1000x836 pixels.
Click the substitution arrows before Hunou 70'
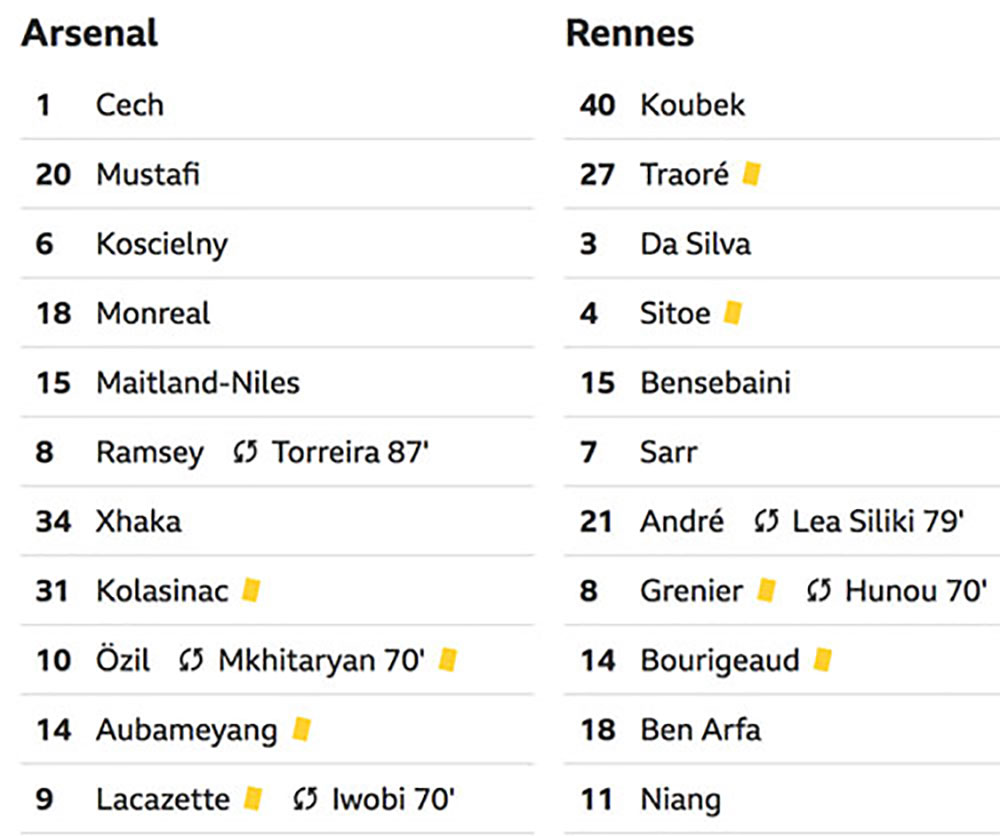pos(819,591)
